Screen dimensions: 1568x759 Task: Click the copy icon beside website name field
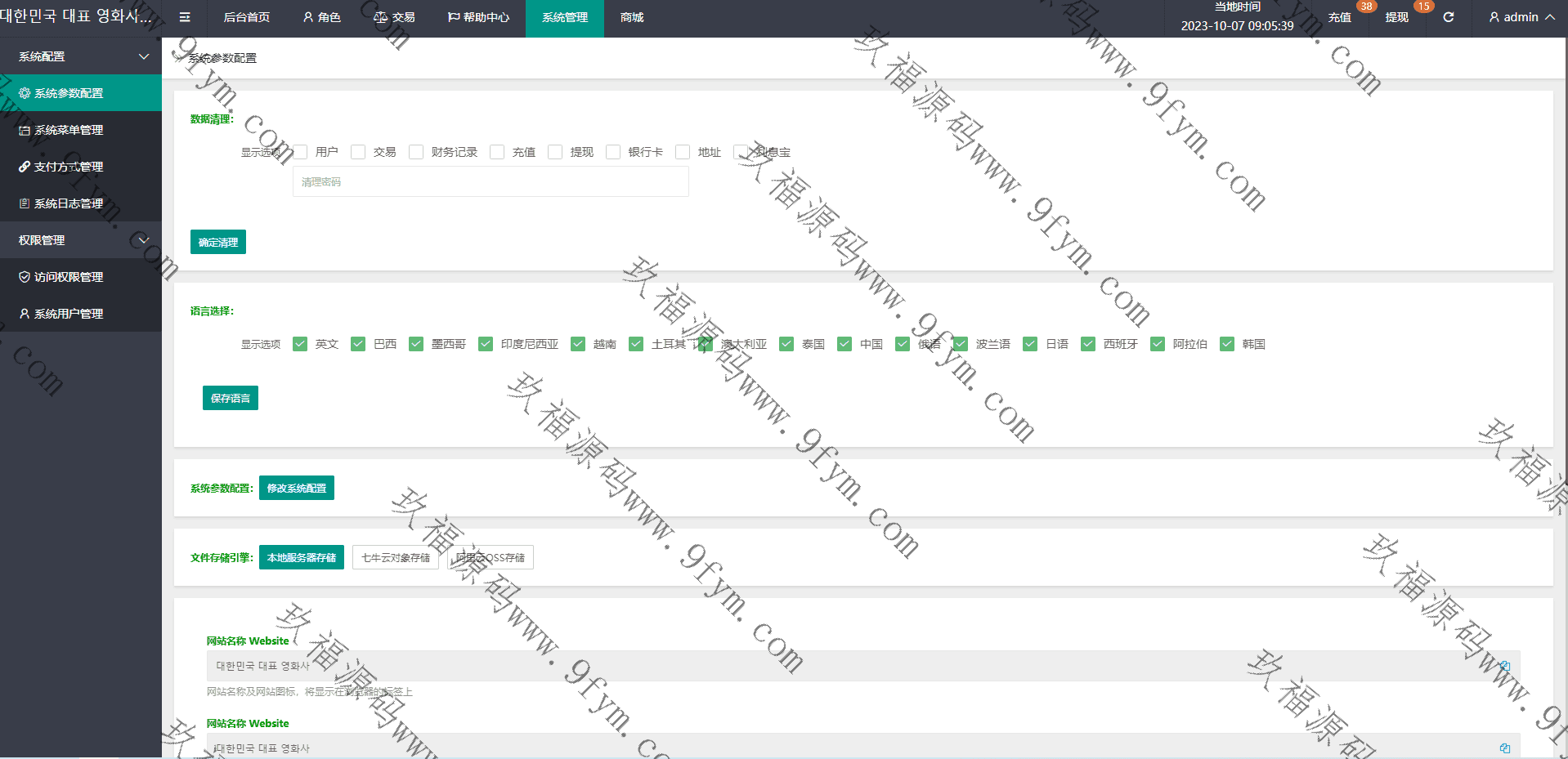[1504, 666]
